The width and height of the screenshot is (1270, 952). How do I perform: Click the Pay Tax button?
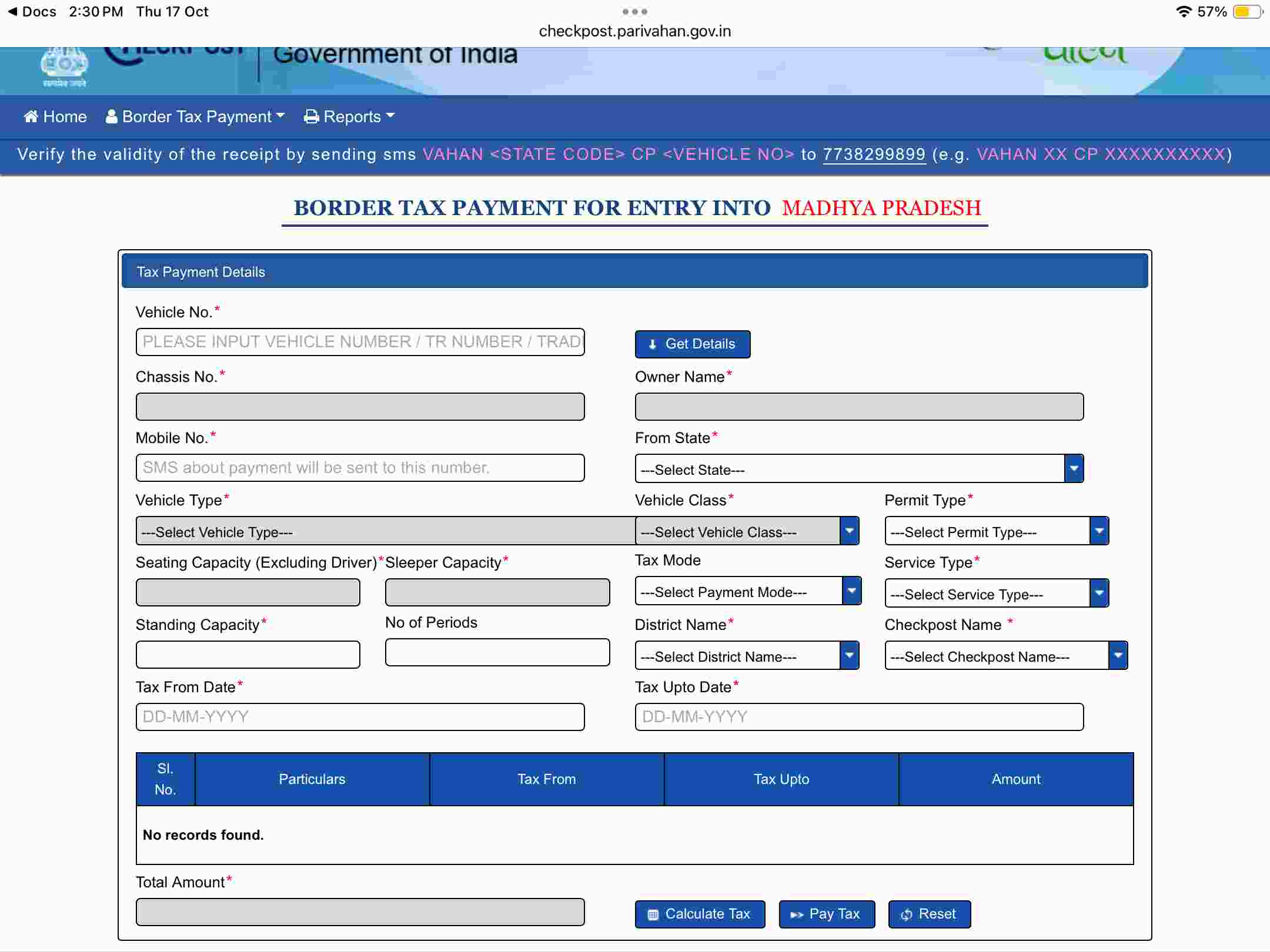[x=827, y=914]
